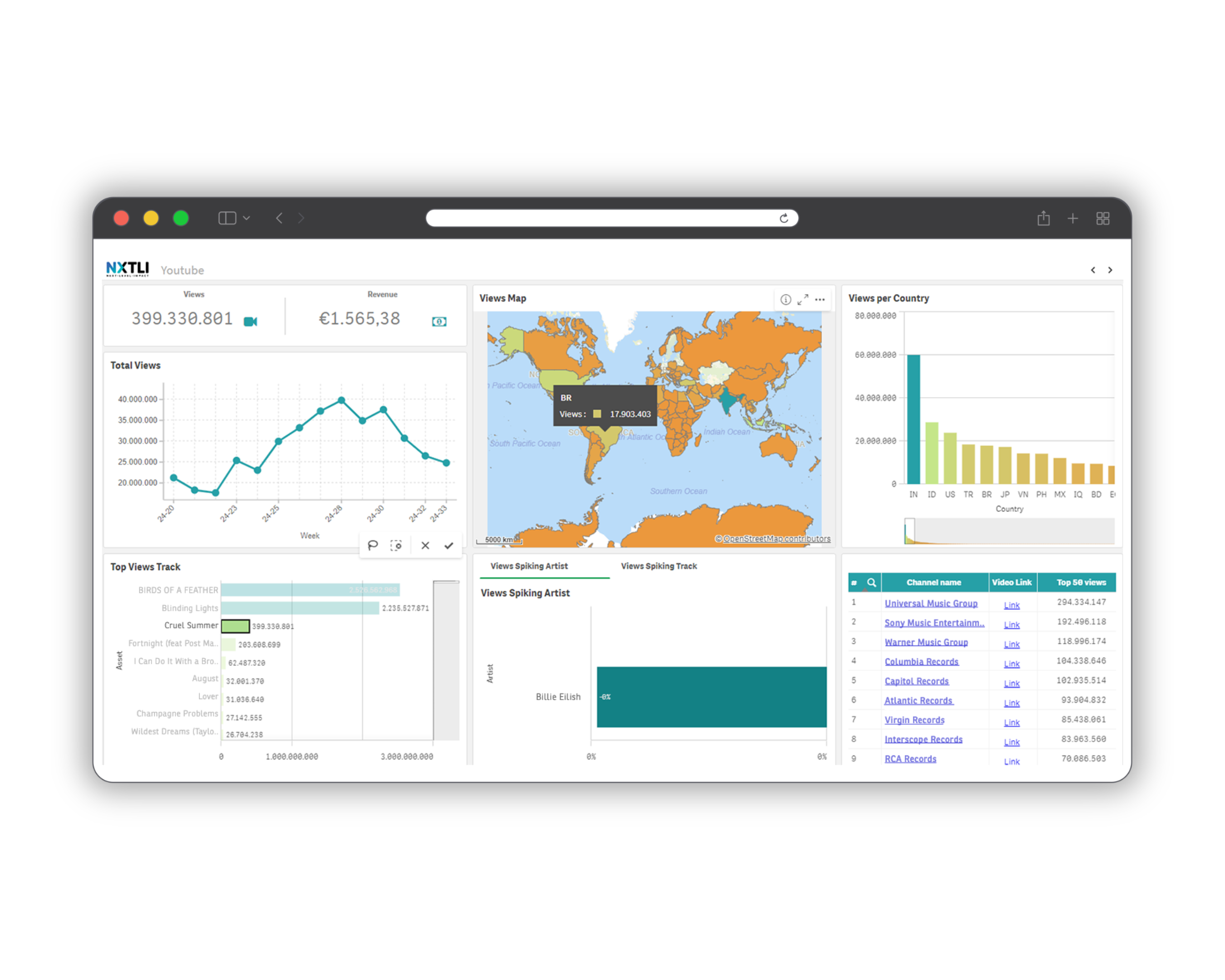The image size is (1225, 980).
Task: Open Atlantic Records channel link
Action: coord(919,701)
